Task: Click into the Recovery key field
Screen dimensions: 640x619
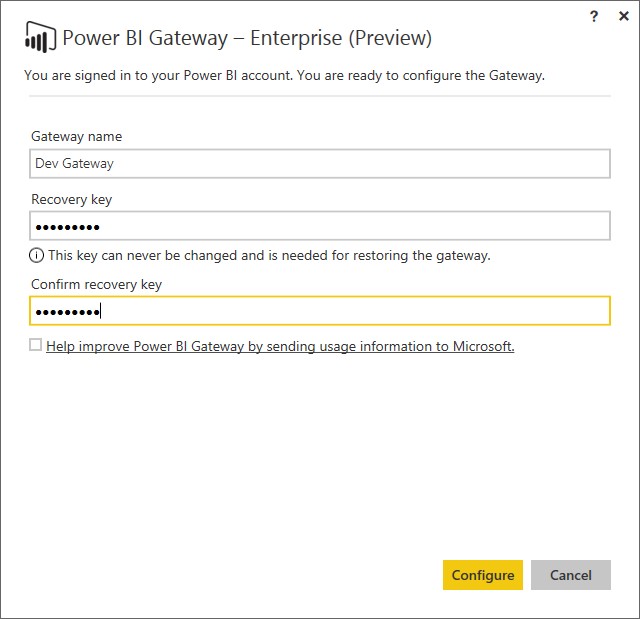Action: 320,226
